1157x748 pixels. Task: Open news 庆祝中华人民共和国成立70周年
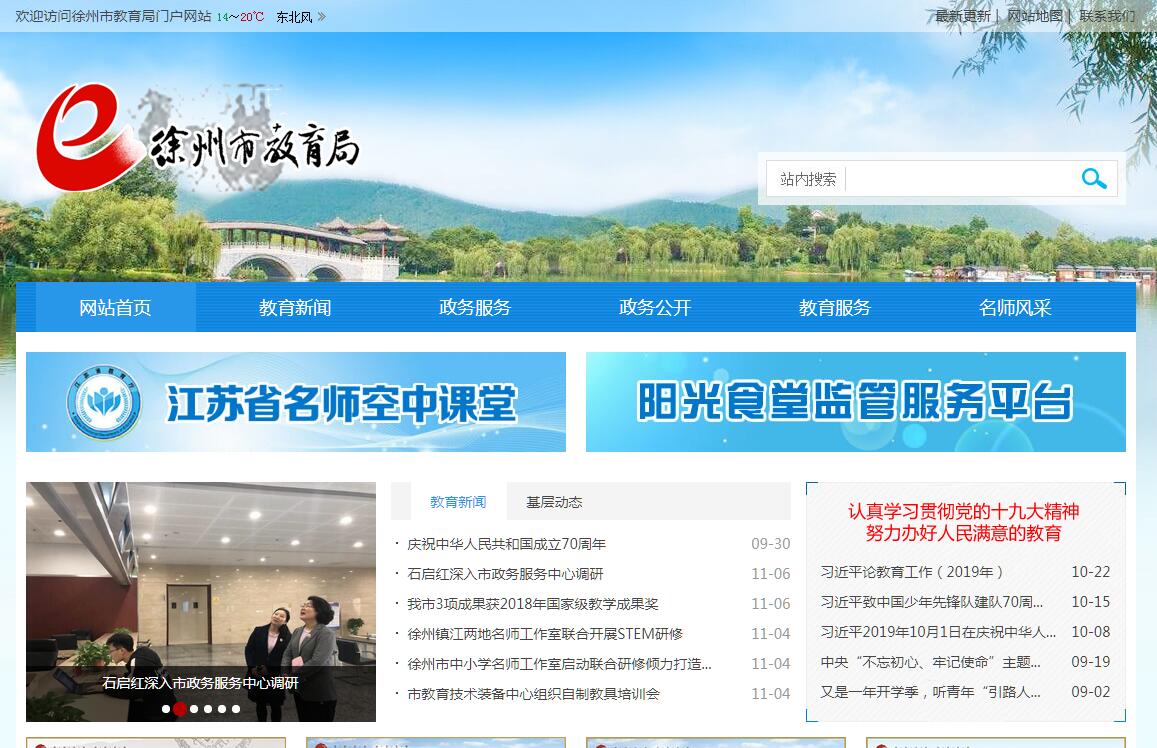click(x=506, y=544)
